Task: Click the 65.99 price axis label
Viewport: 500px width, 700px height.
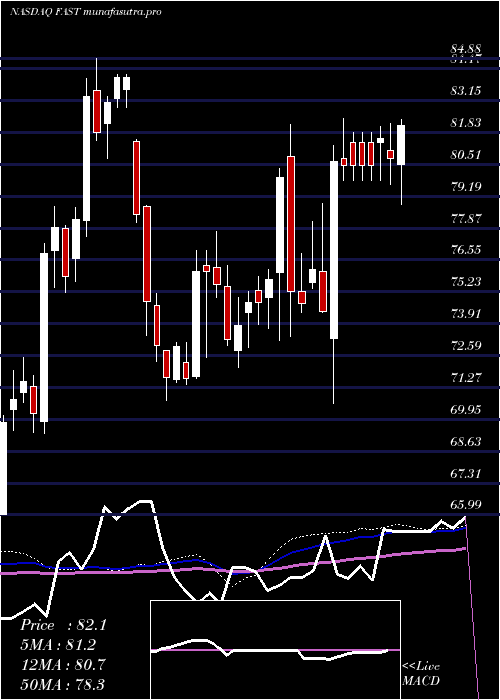Action: click(x=466, y=505)
